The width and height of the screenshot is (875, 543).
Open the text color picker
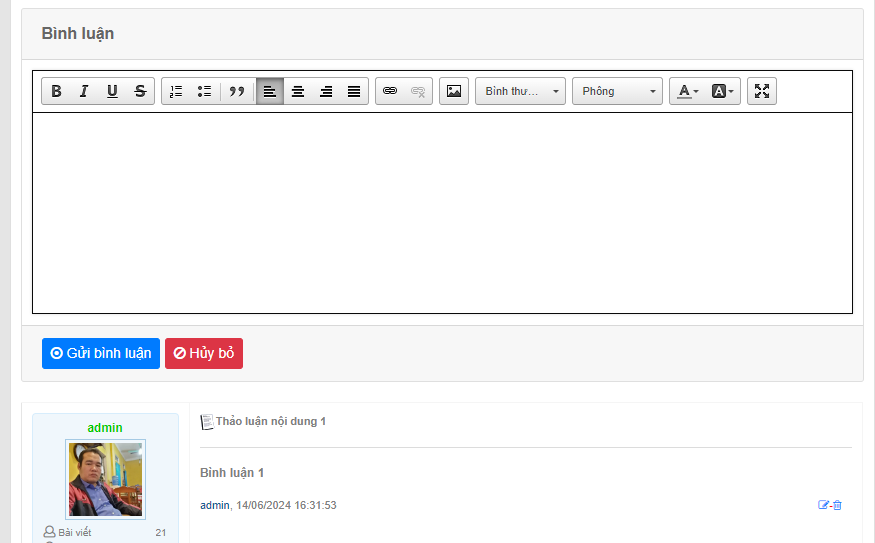tap(687, 91)
